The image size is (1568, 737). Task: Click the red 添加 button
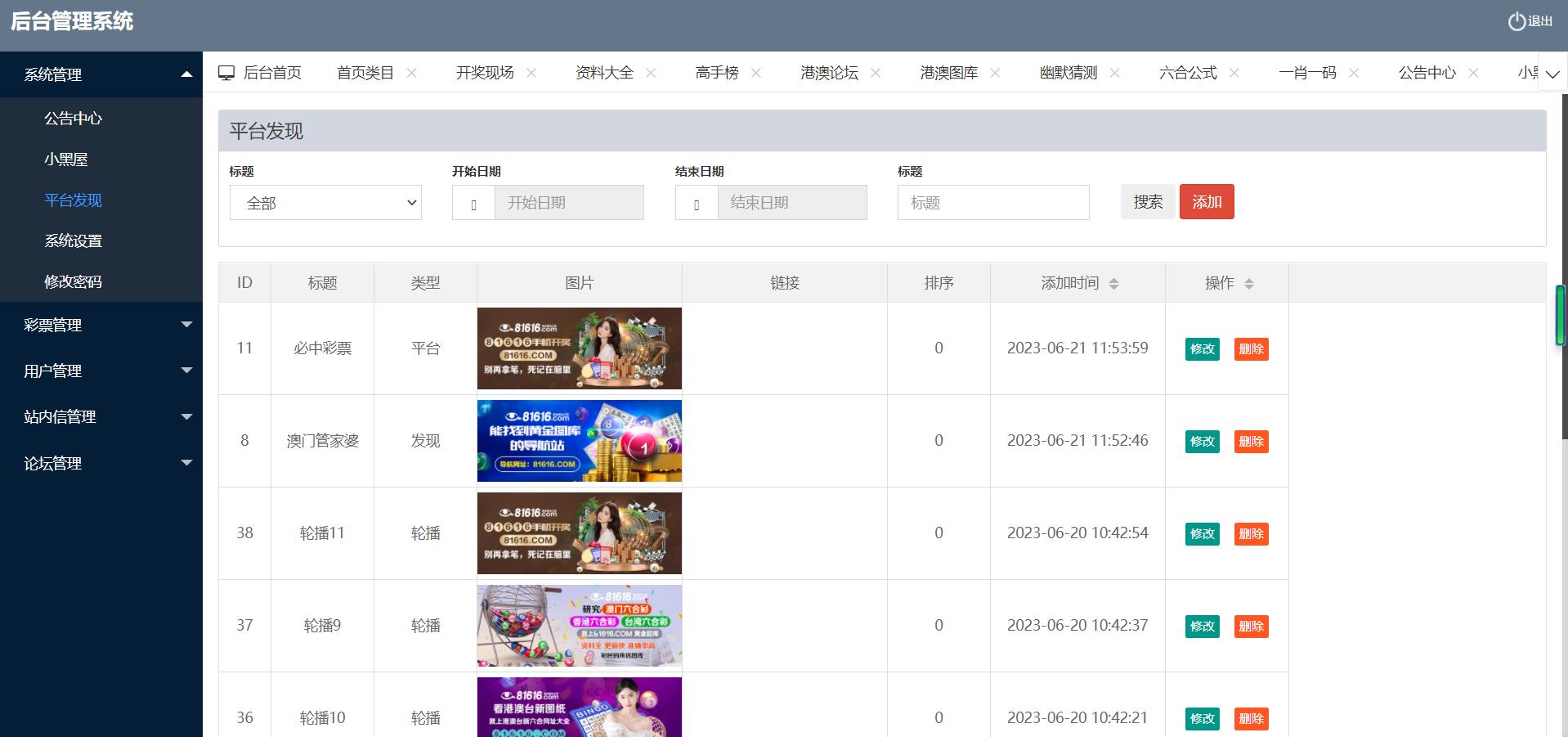click(1207, 202)
